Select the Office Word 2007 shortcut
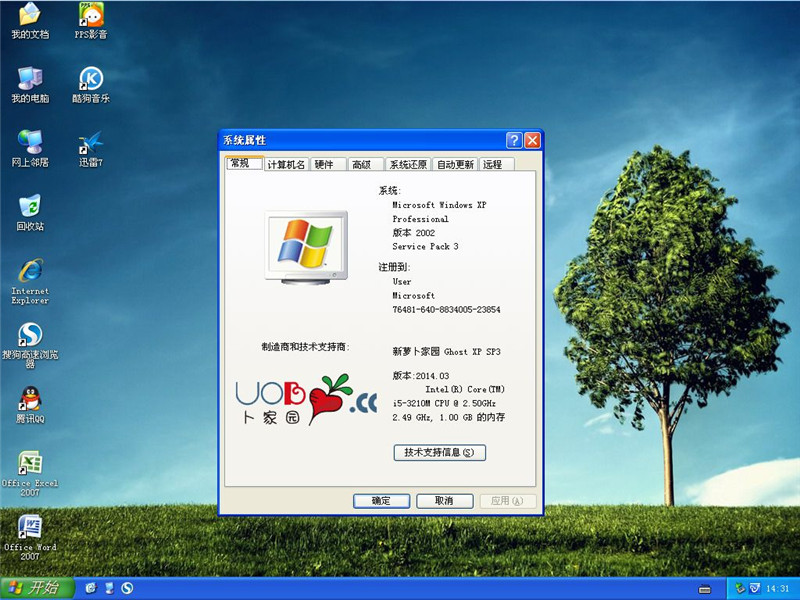This screenshot has width=800, height=600. tap(30, 538)
